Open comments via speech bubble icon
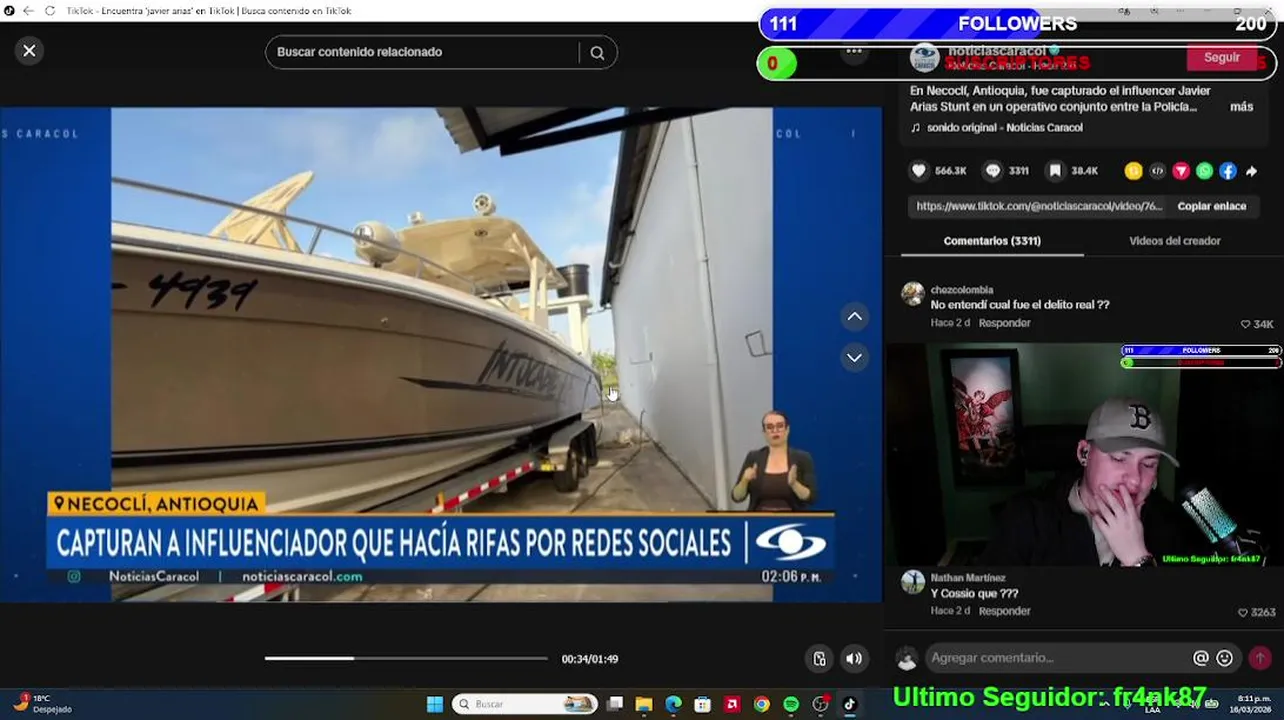The image size is (1284, 720). (x=993, y=171)
